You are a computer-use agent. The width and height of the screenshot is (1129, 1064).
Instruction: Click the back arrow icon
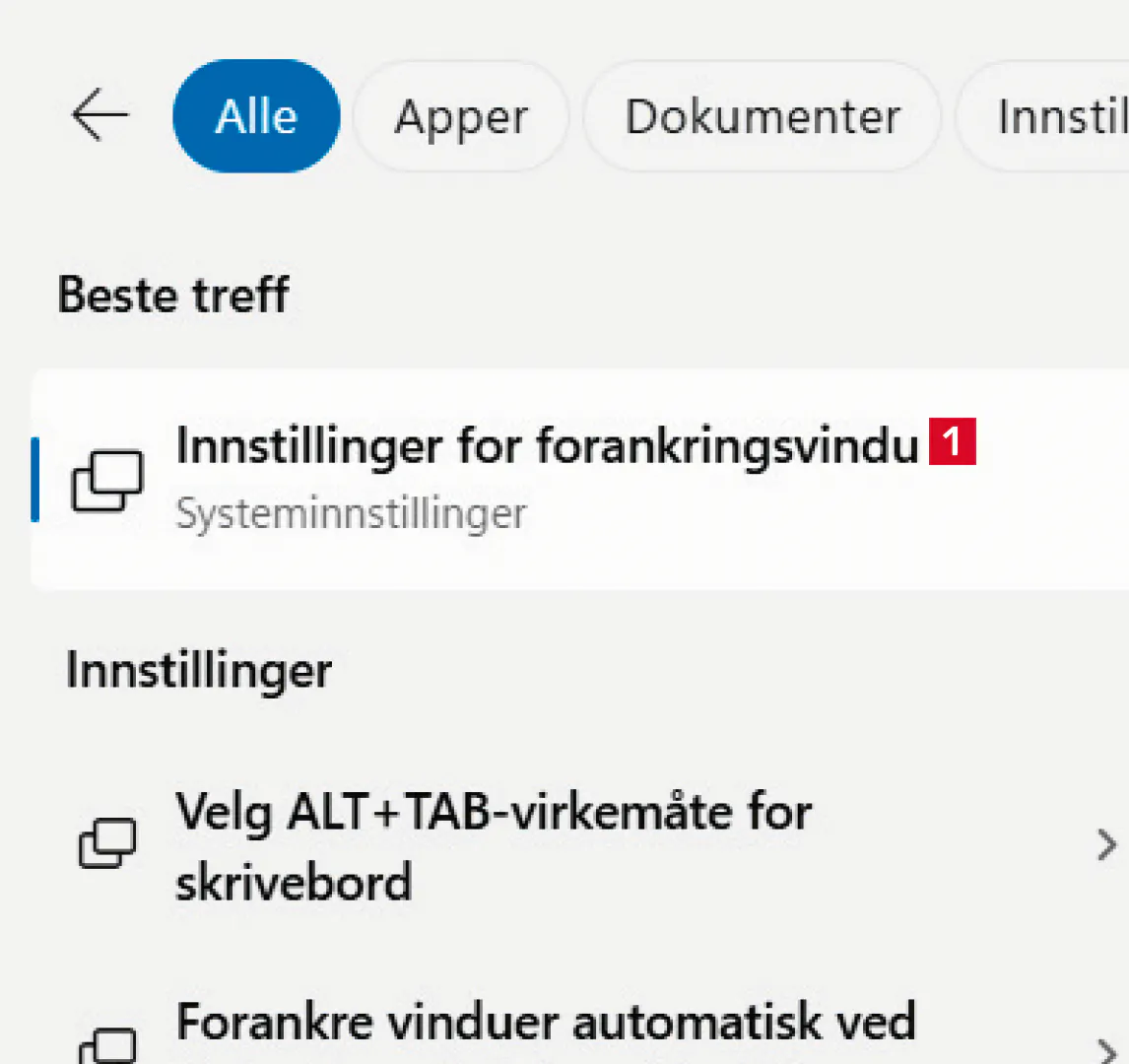click(100, 116)
